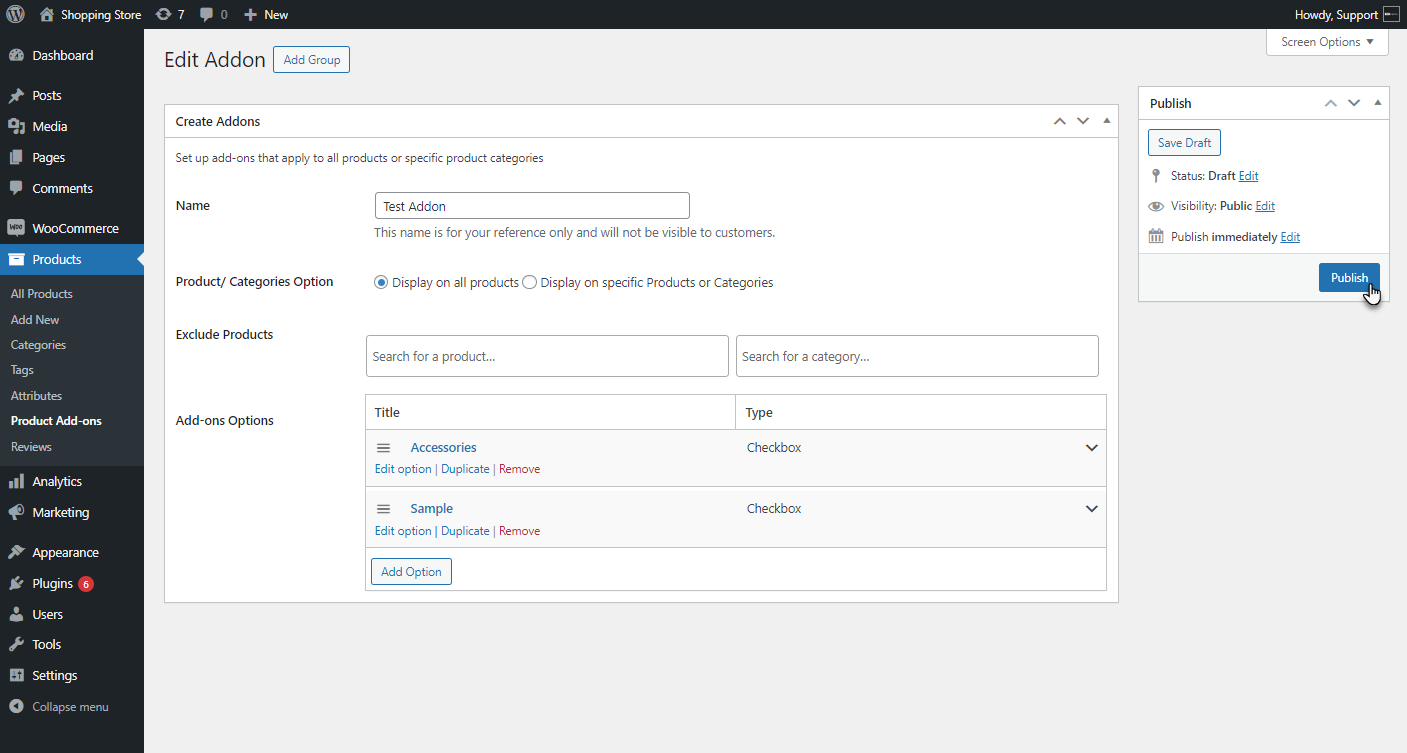Image resolution: width=1407 pixels, height=753 pixels.
Task: Click Edit link next to Visibility Public
Action: (1265, 206)
